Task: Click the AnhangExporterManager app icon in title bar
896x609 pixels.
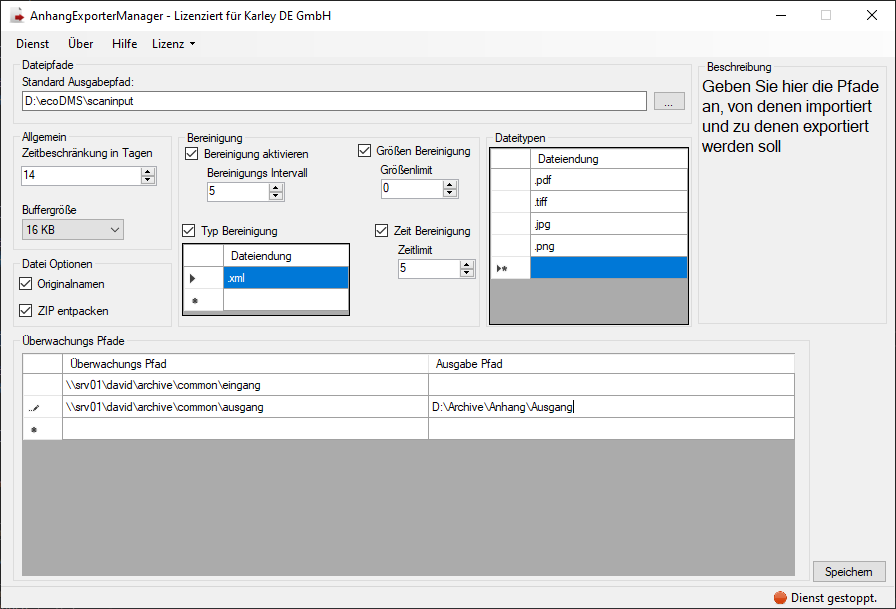Action: (x=16, y=16)
